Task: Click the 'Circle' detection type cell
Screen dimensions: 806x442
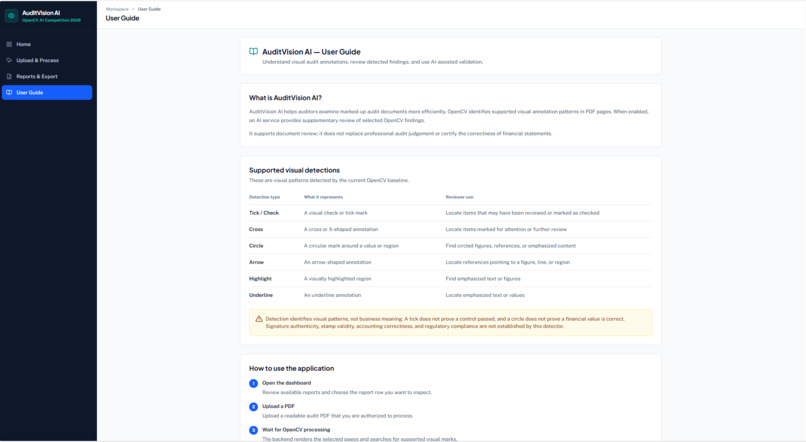Action: tap(256, 246)
